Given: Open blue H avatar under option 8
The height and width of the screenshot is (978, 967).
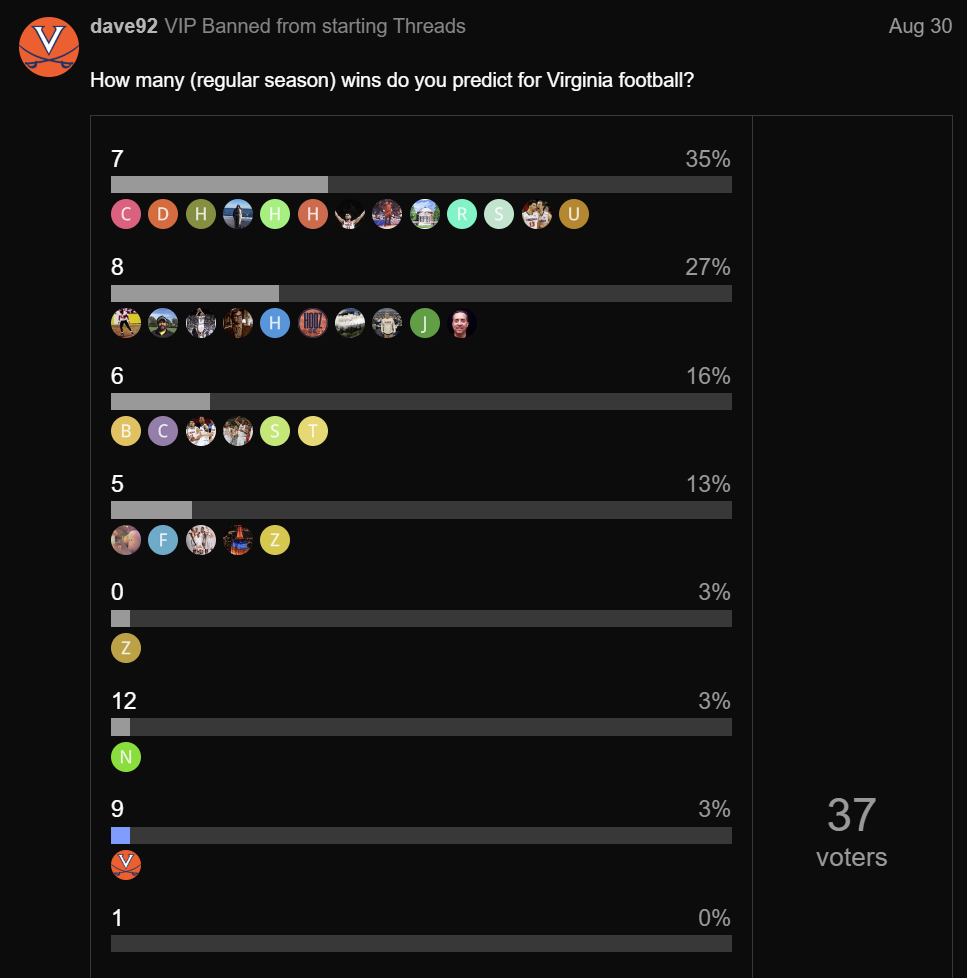Looking at the screenshot, I should tap(275, 323).
